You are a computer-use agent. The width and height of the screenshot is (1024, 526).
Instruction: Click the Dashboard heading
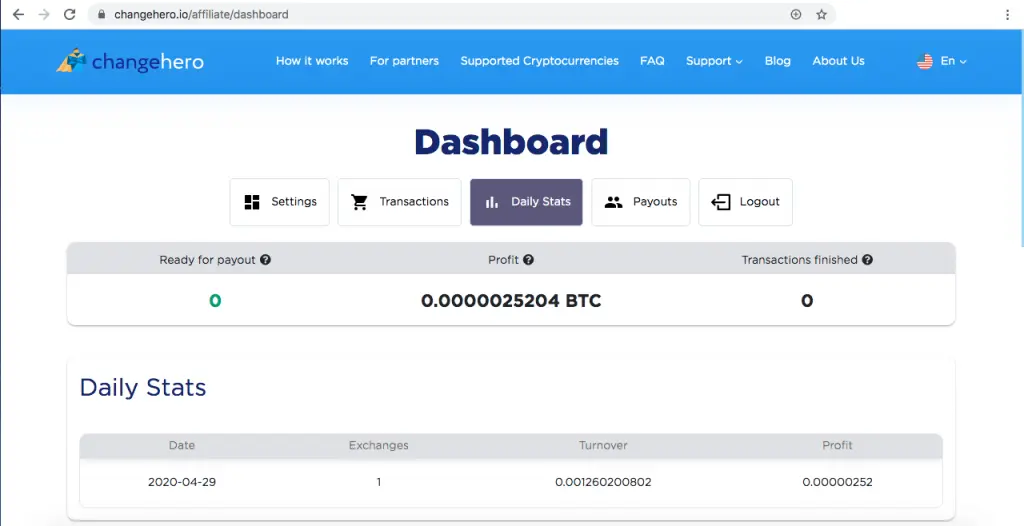pos(511,142)
